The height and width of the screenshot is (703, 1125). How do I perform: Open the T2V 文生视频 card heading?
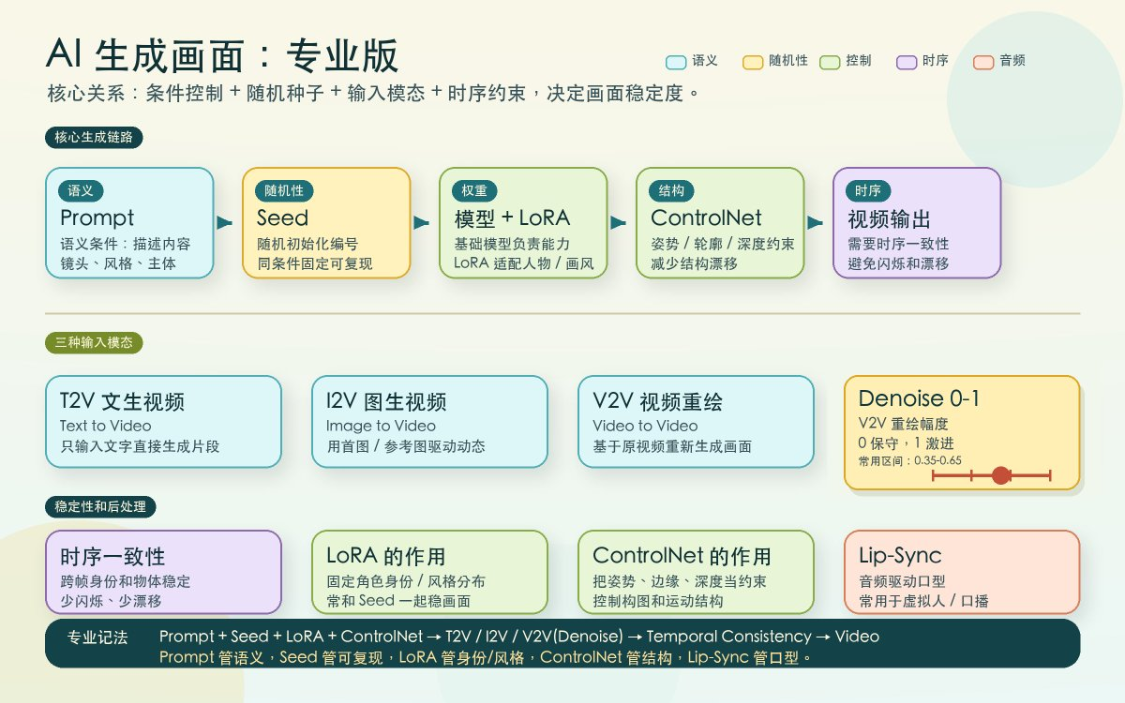[x=122, y=401]
